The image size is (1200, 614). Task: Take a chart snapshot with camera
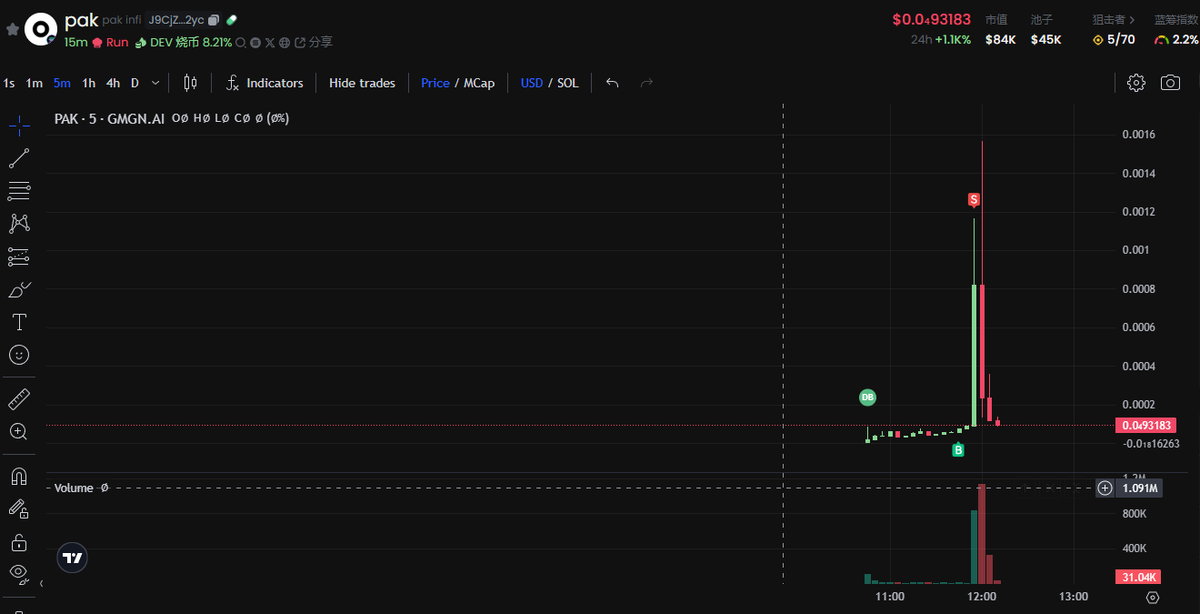(1170, 83)
